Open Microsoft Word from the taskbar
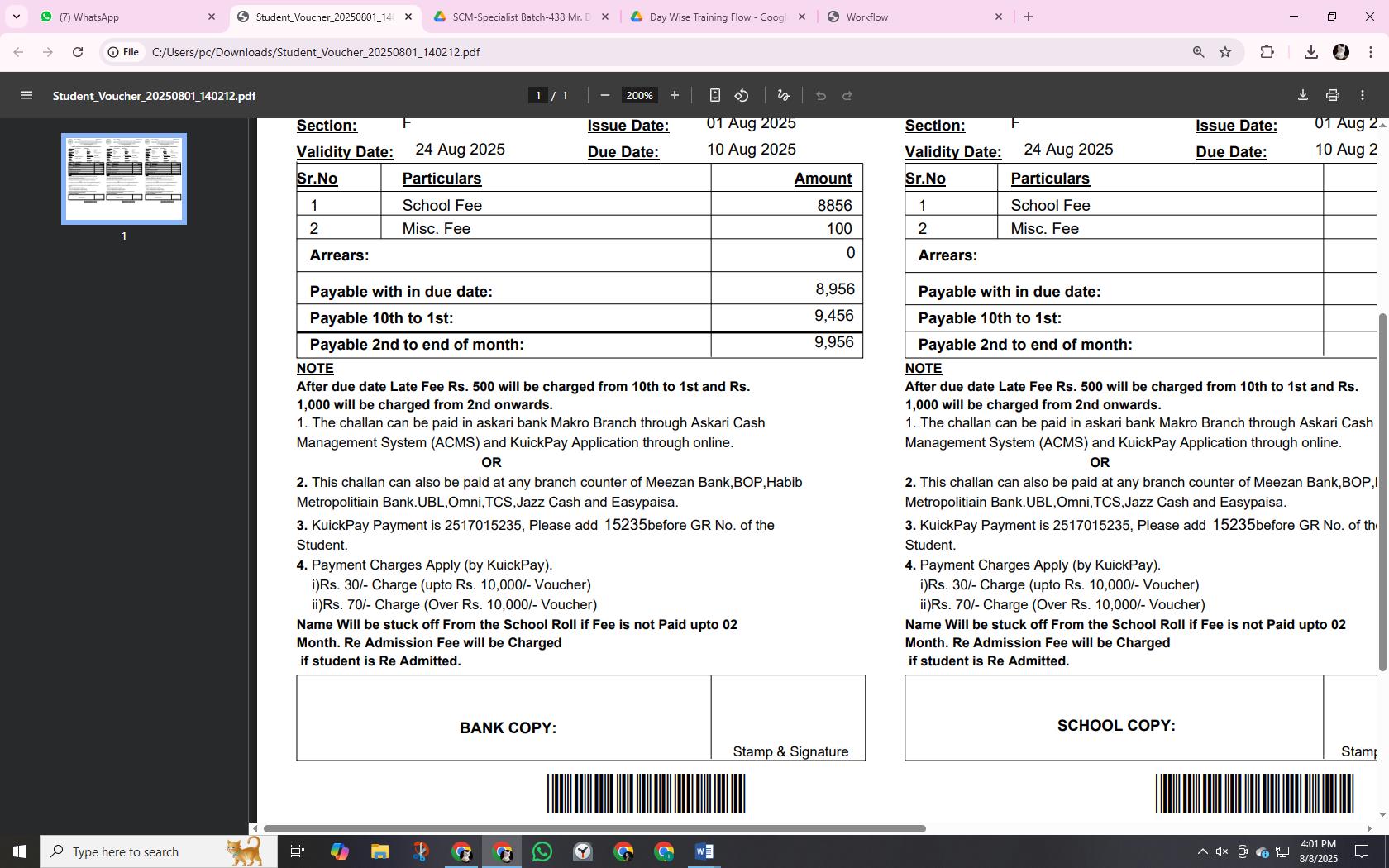1389x868 pixels. (704, 851)
